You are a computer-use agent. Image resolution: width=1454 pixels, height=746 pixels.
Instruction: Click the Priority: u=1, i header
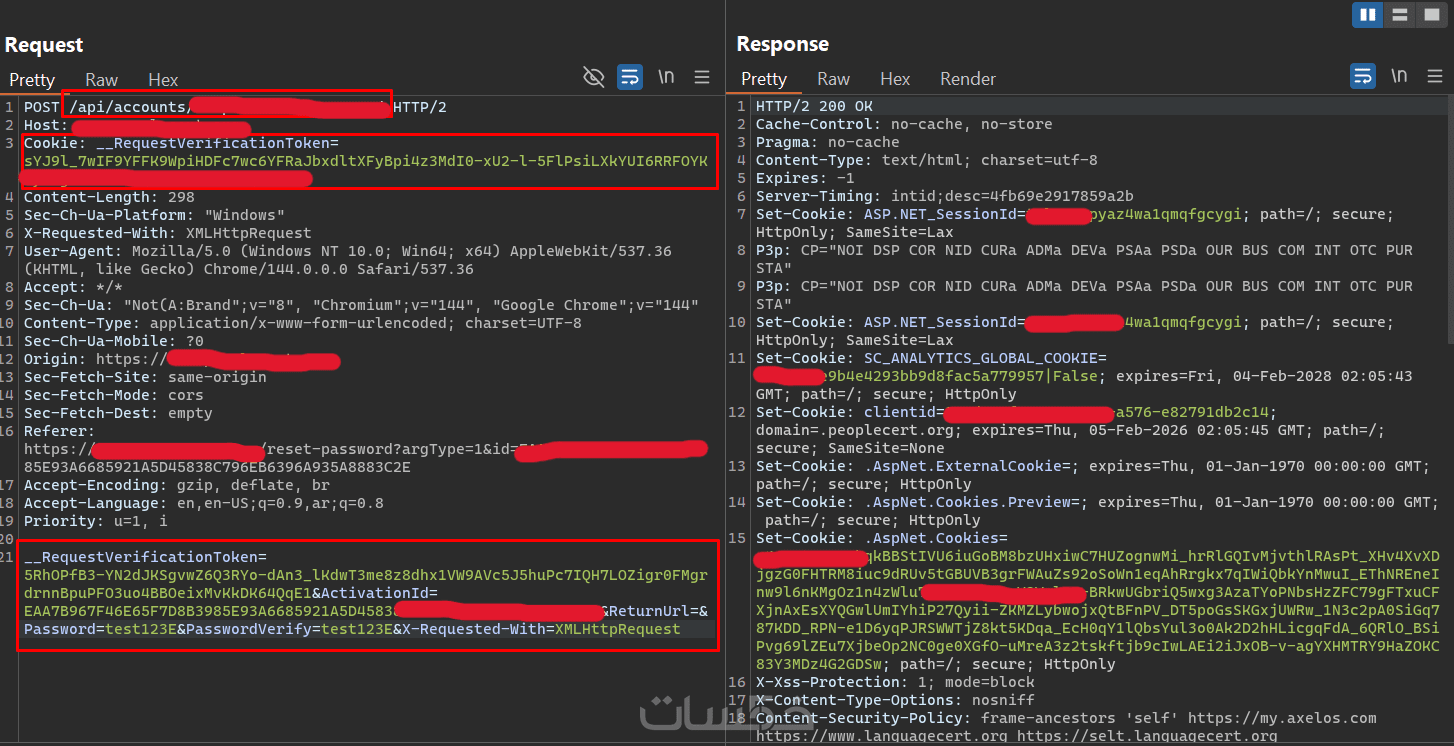(x=96, y=521)
